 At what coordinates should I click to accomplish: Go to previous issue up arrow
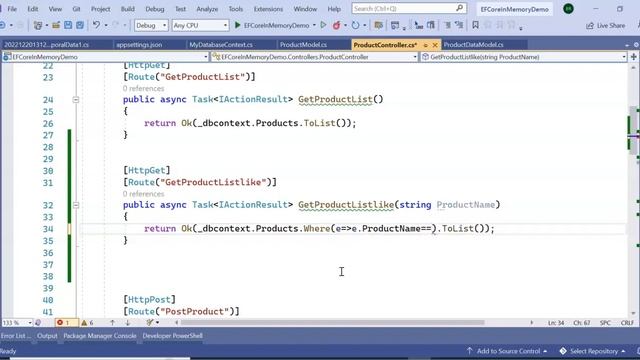tap(112, 323)
